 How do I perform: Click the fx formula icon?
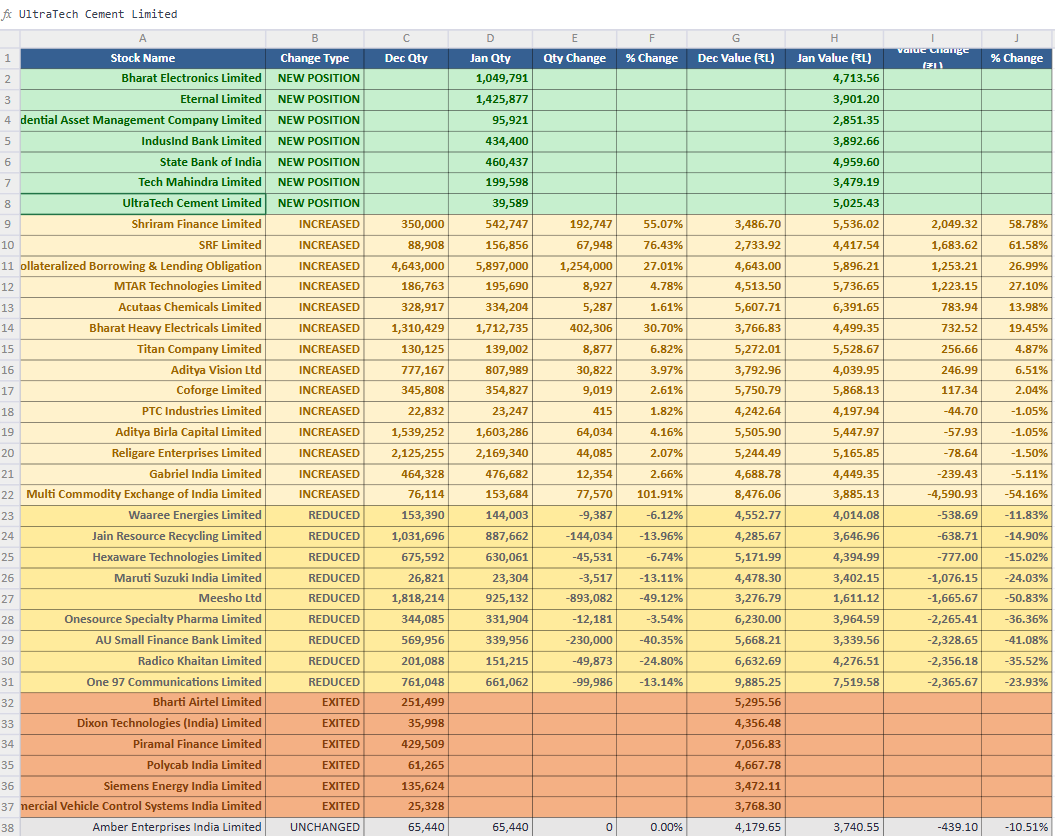[7, 14]
